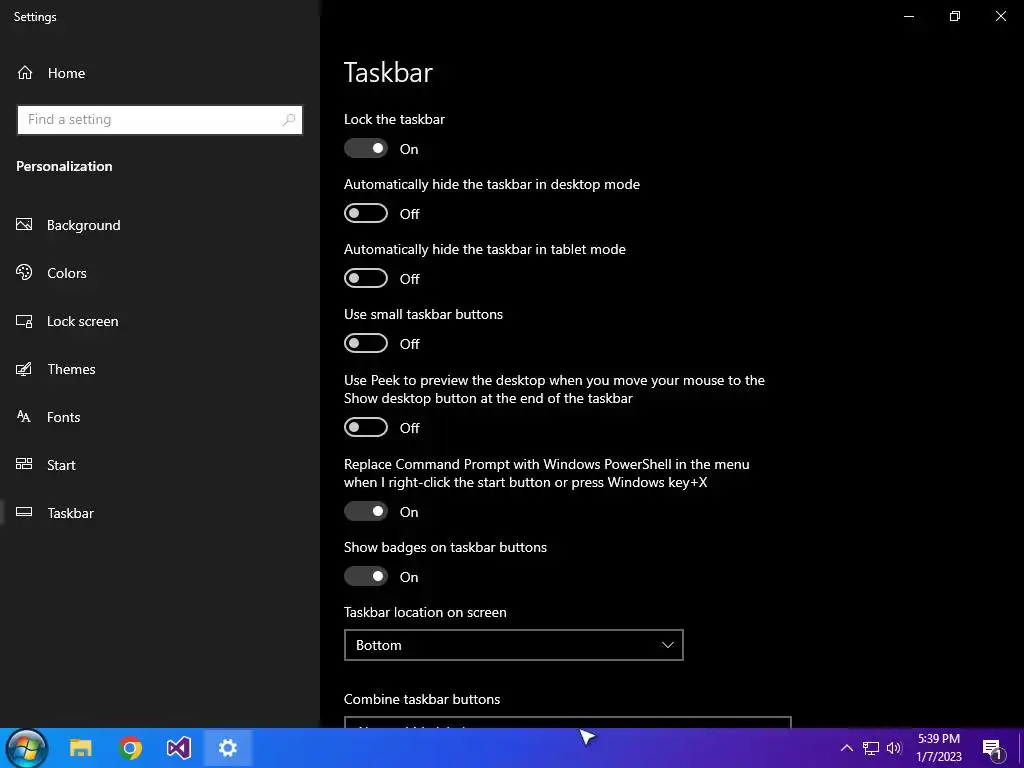Click the Themes brush icon

tap(24, 369)
